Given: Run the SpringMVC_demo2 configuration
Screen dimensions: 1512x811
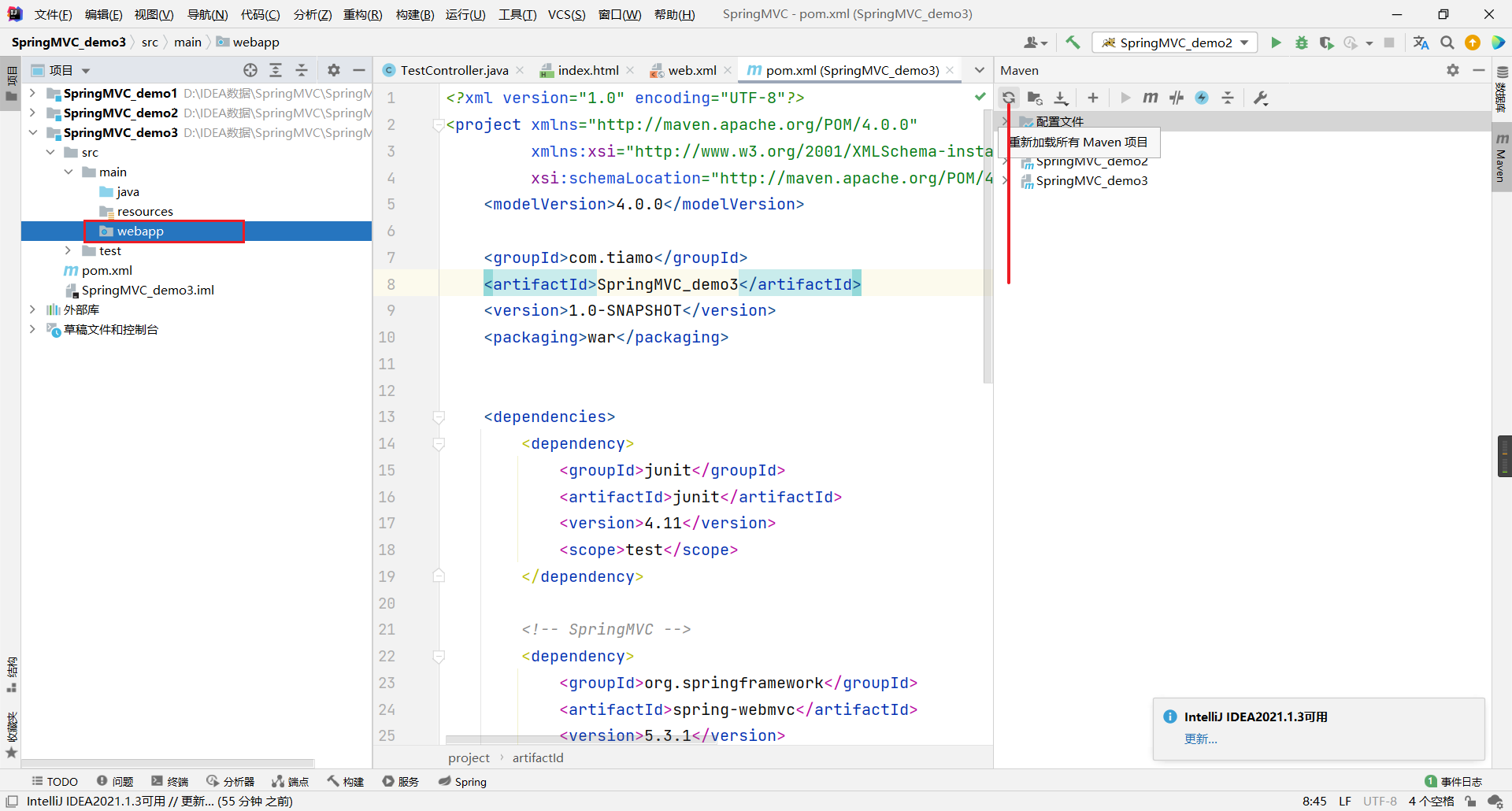Looking at the screenshot, I should point(1276,43).
